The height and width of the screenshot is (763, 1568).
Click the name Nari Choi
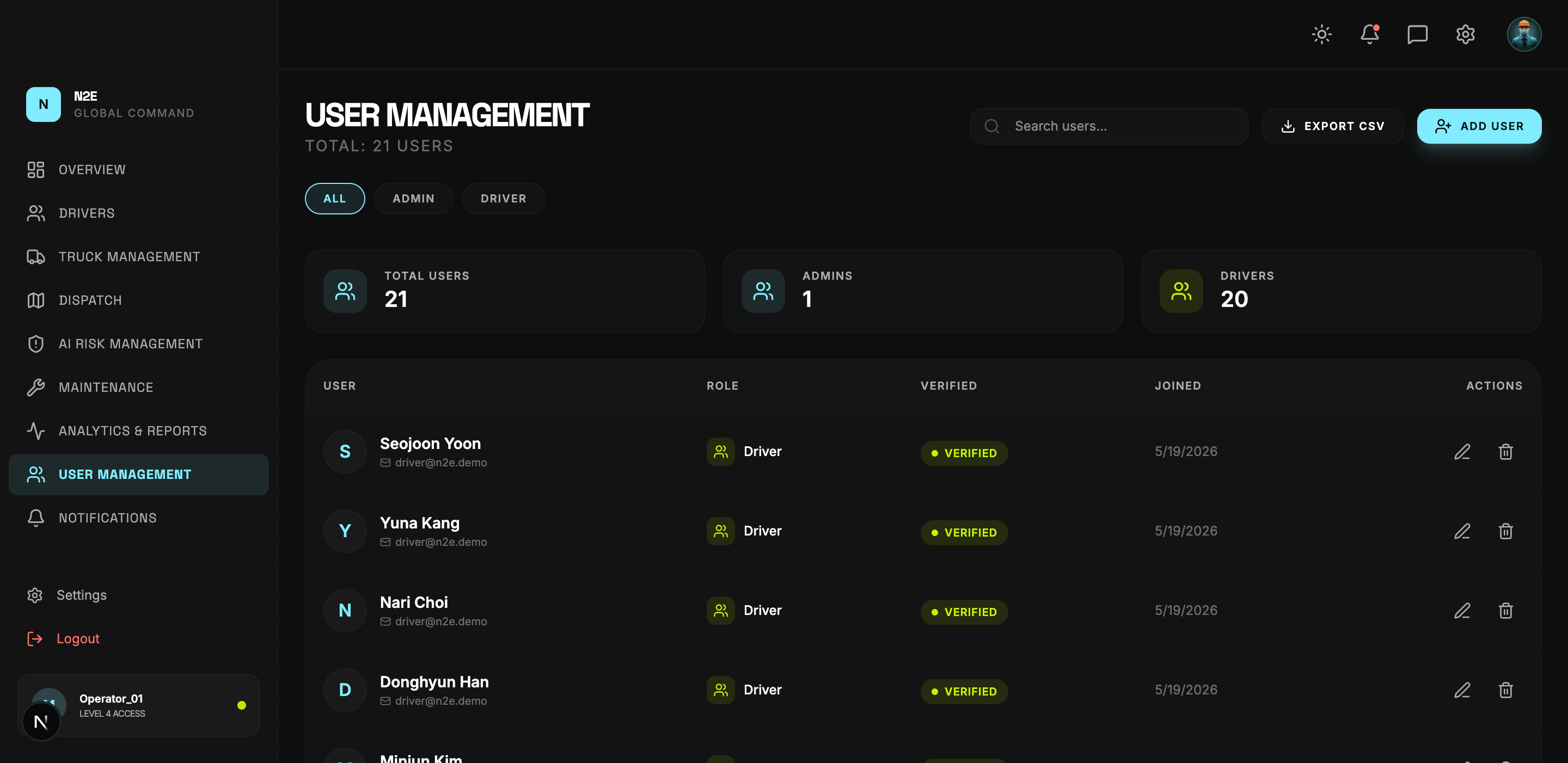(x=414, y=602)
